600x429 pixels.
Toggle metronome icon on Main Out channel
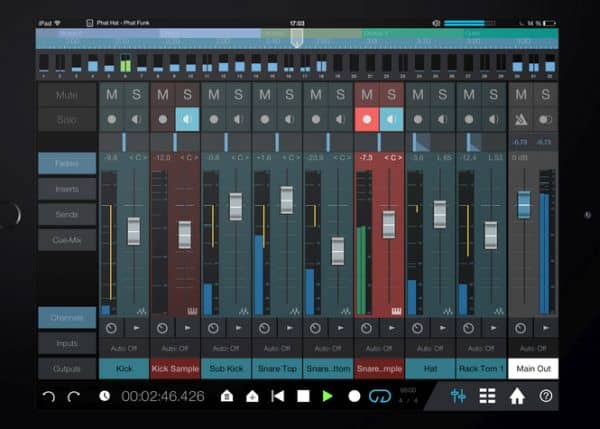521,119
